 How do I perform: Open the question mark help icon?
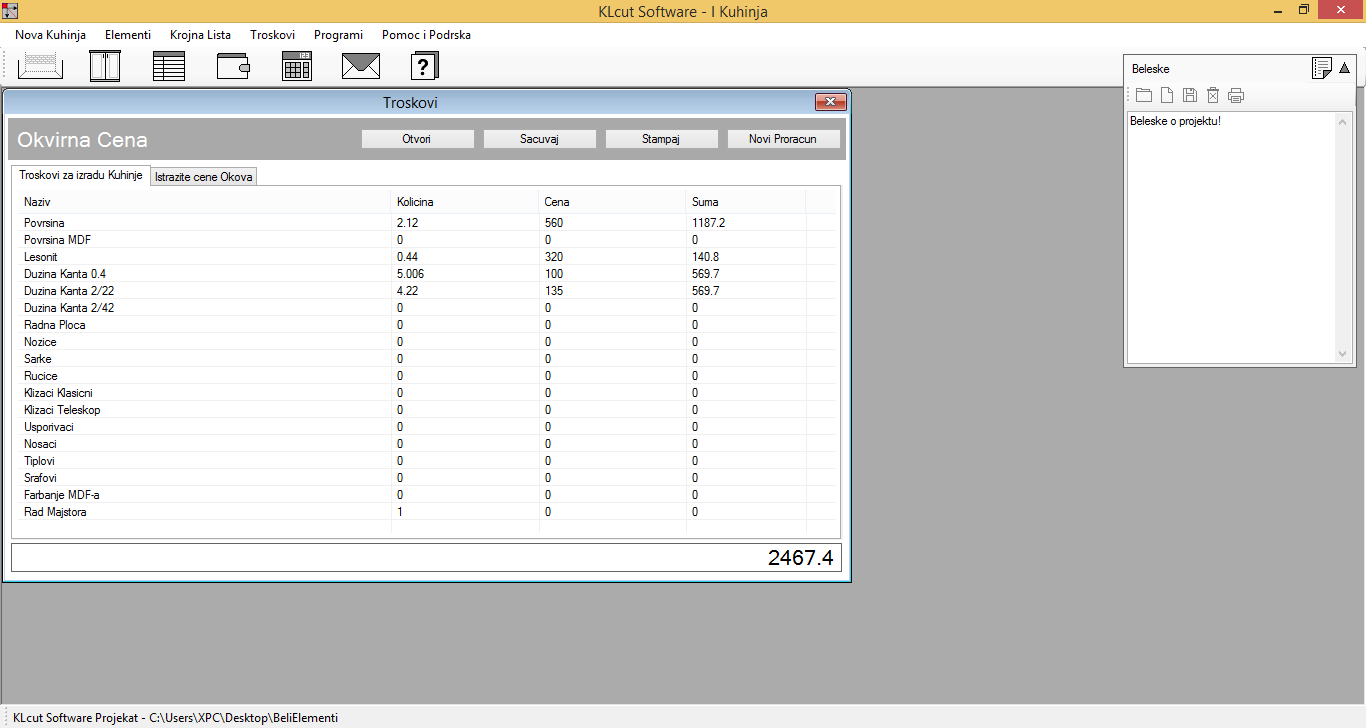click(425, 66)
